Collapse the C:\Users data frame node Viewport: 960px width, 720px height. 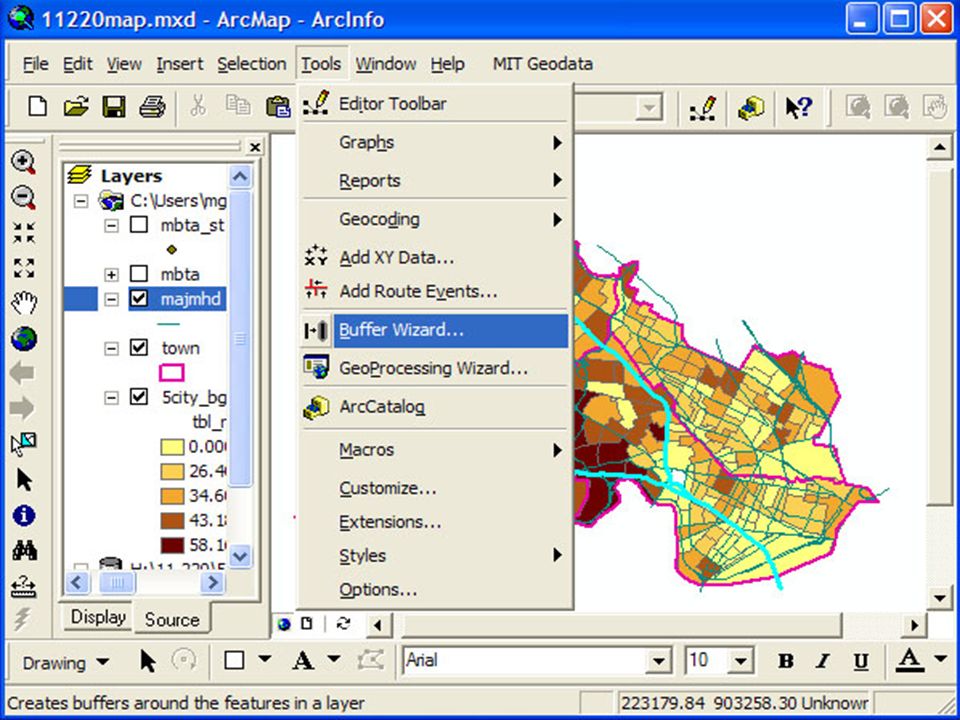click(81, 201)
